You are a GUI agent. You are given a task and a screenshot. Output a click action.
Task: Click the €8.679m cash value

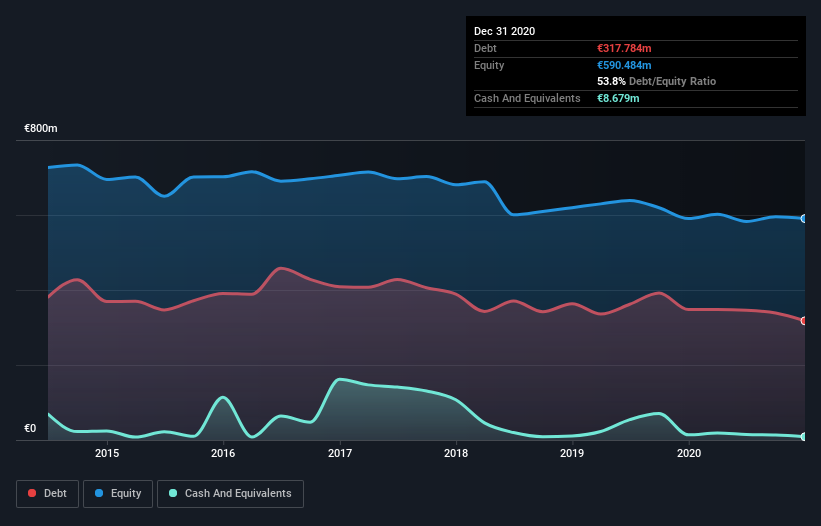[618, 98]
